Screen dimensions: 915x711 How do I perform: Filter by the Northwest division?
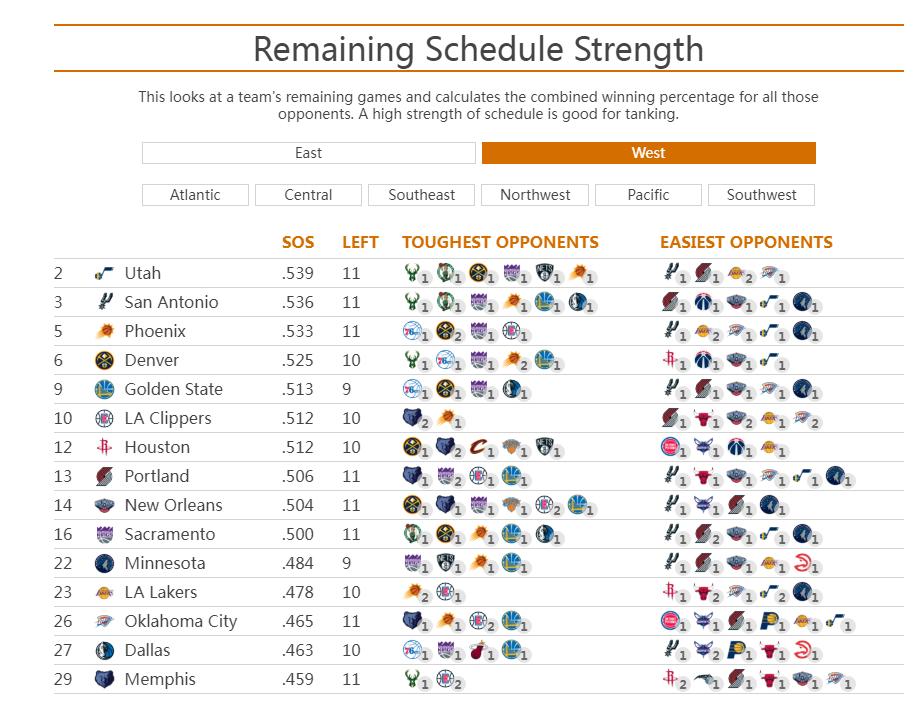click(x=535, y=195)
